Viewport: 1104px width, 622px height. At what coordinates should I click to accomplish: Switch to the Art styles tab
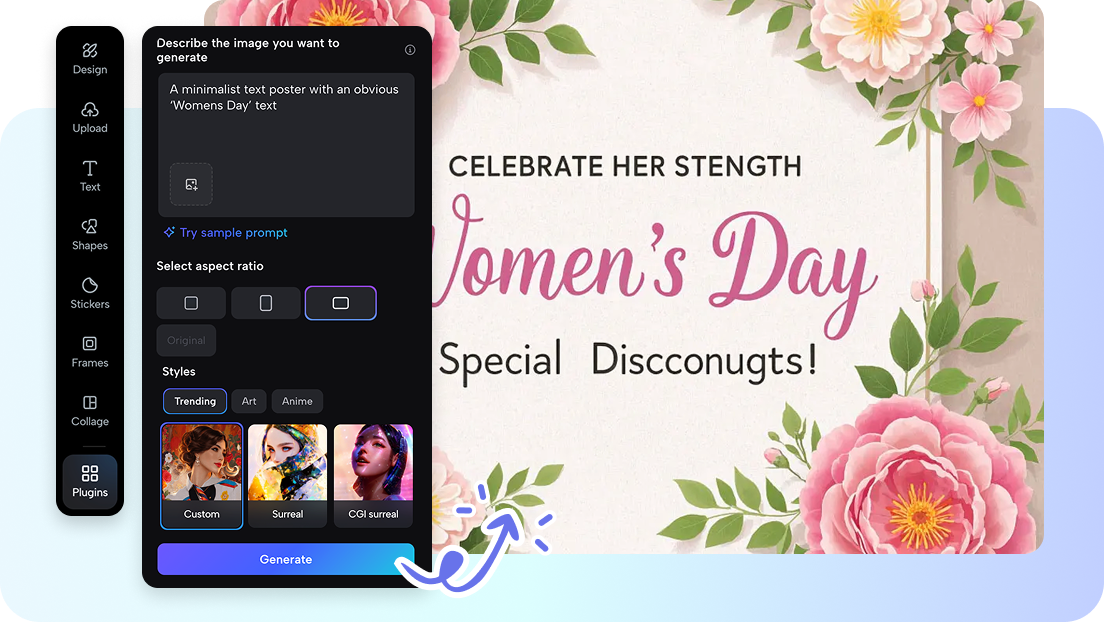click(249, 401)
